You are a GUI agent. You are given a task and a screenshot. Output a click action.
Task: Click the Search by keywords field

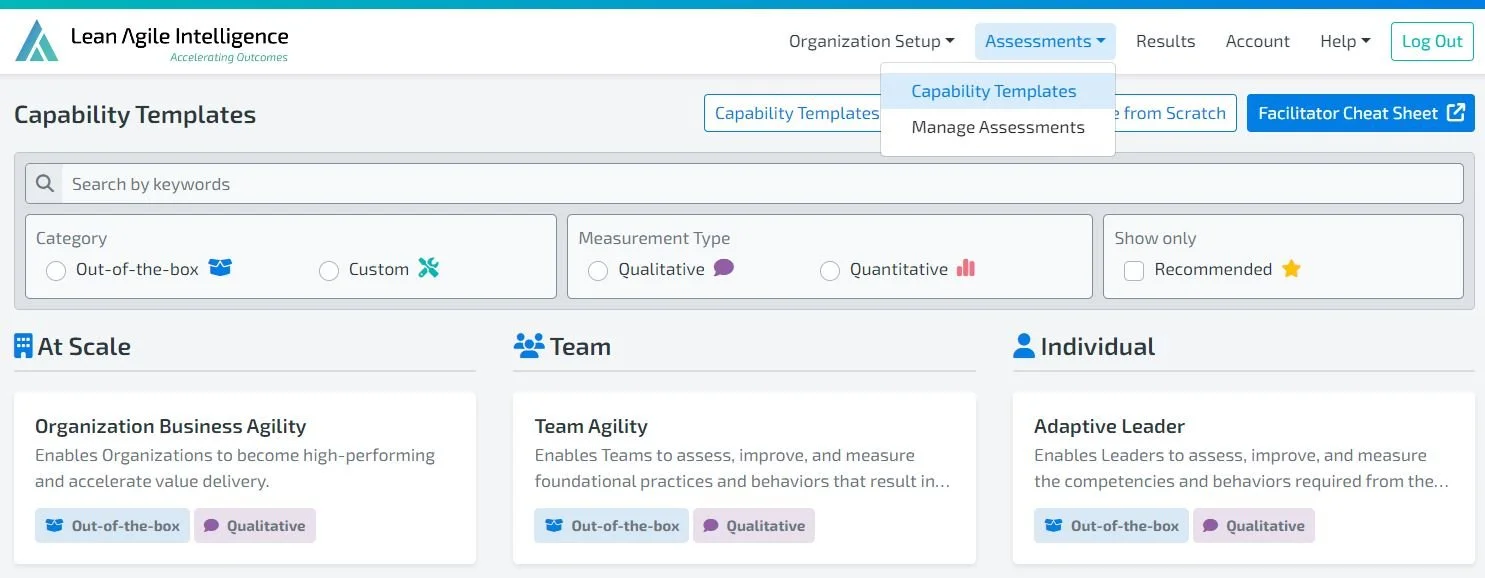point(744,184)
